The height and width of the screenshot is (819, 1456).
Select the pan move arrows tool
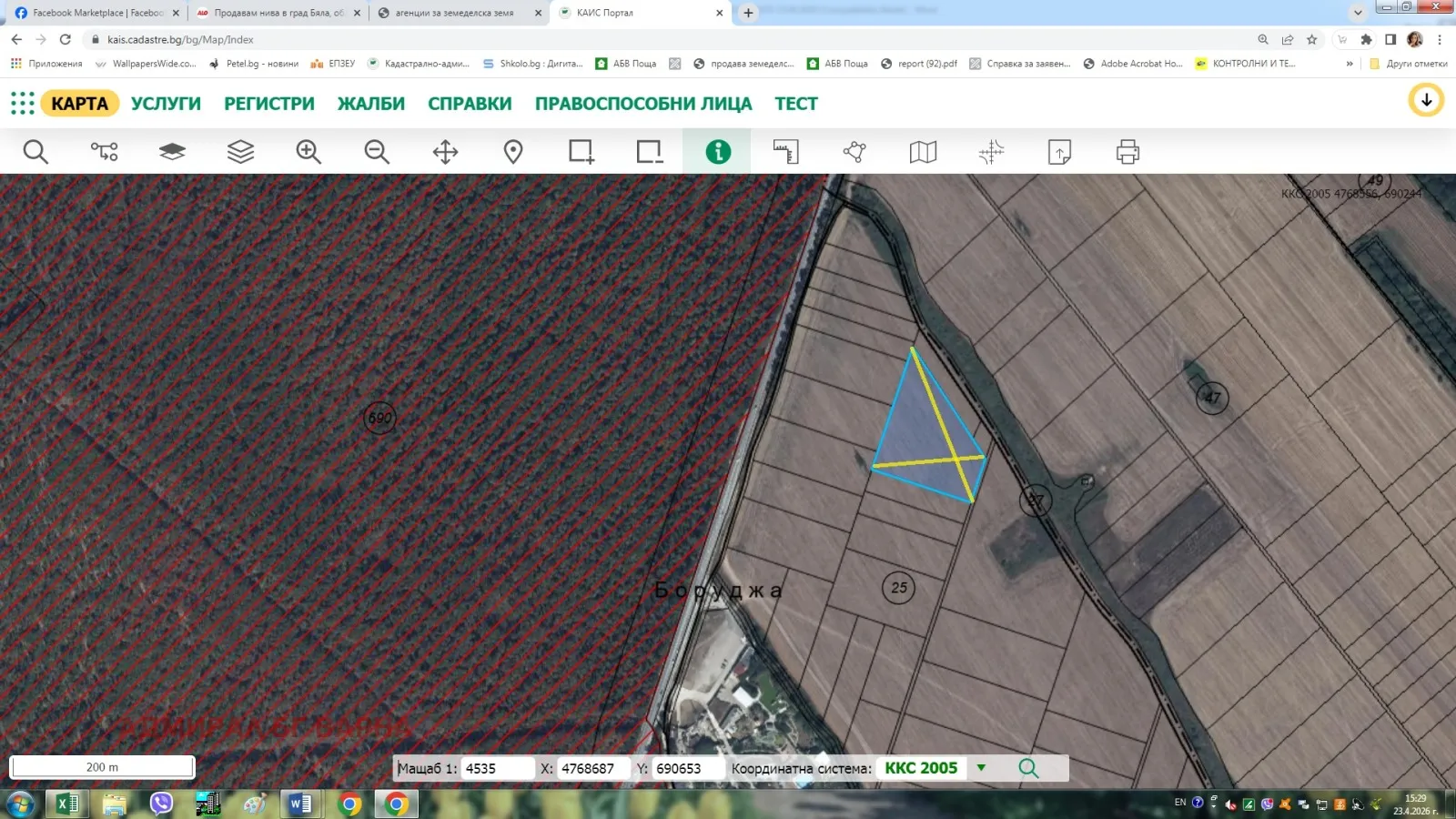pyautogui.click(x=445, y=152)
